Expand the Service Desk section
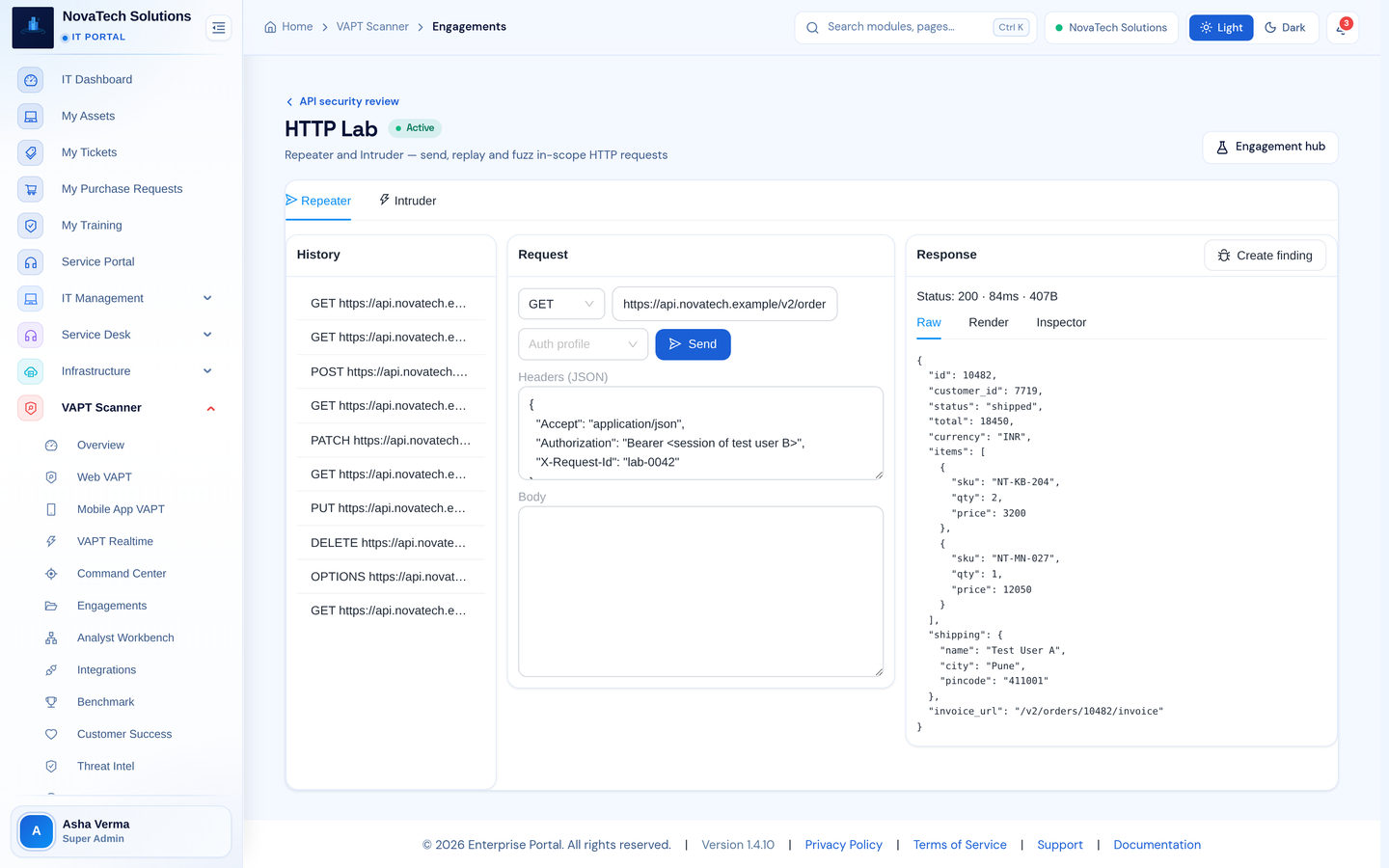This screenshot has height=868, width=1389. (x=207, y=335)
